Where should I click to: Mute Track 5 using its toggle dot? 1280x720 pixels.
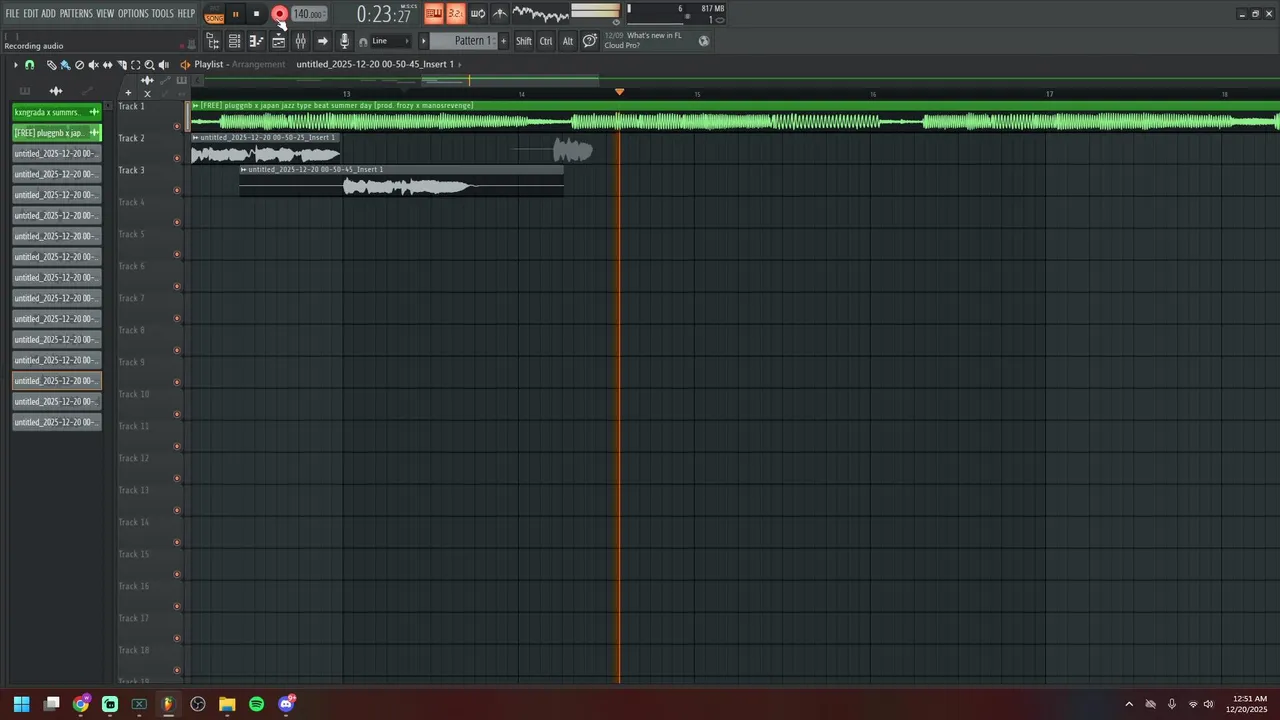177,254
